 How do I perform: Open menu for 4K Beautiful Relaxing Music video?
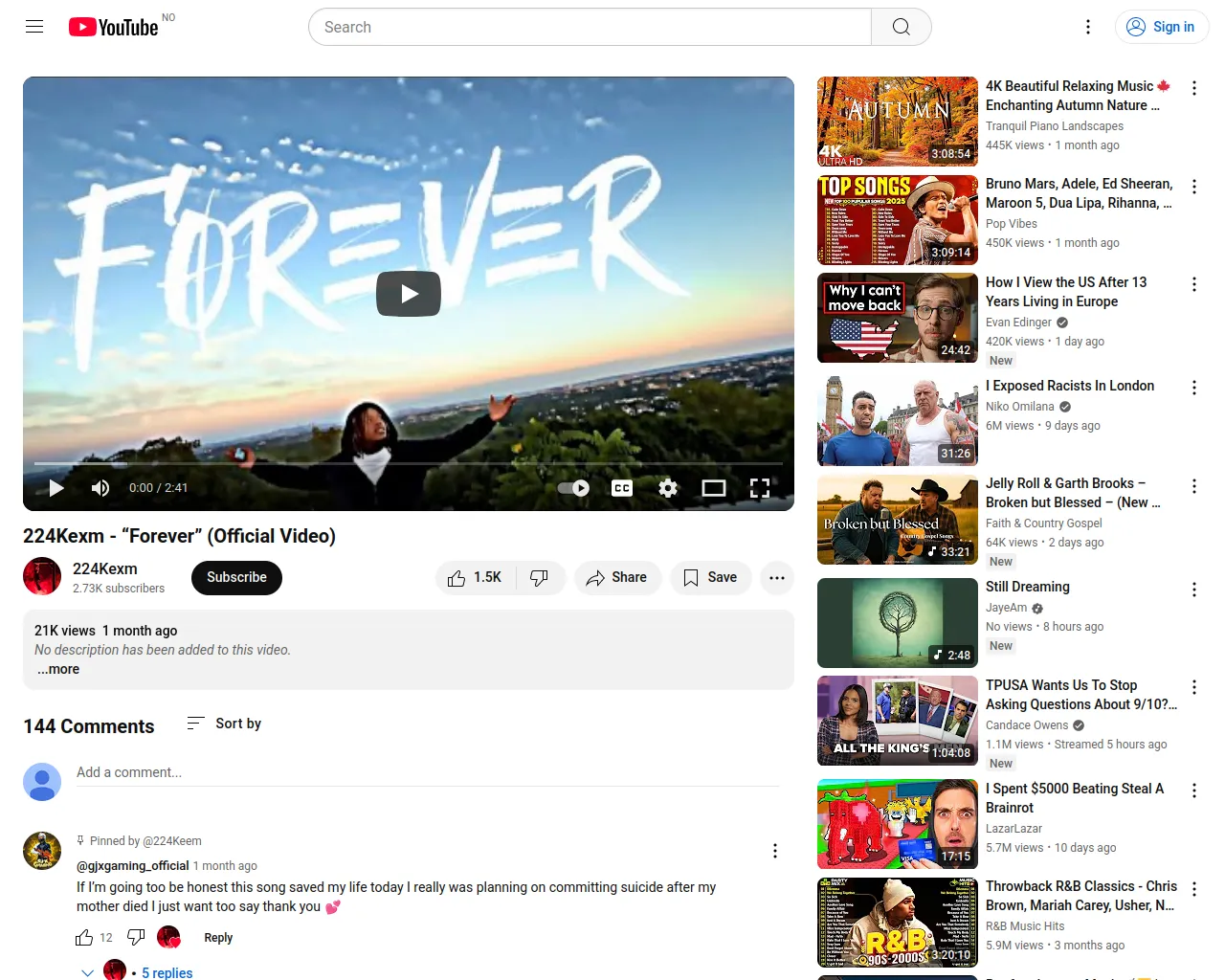coord(1194,88)
